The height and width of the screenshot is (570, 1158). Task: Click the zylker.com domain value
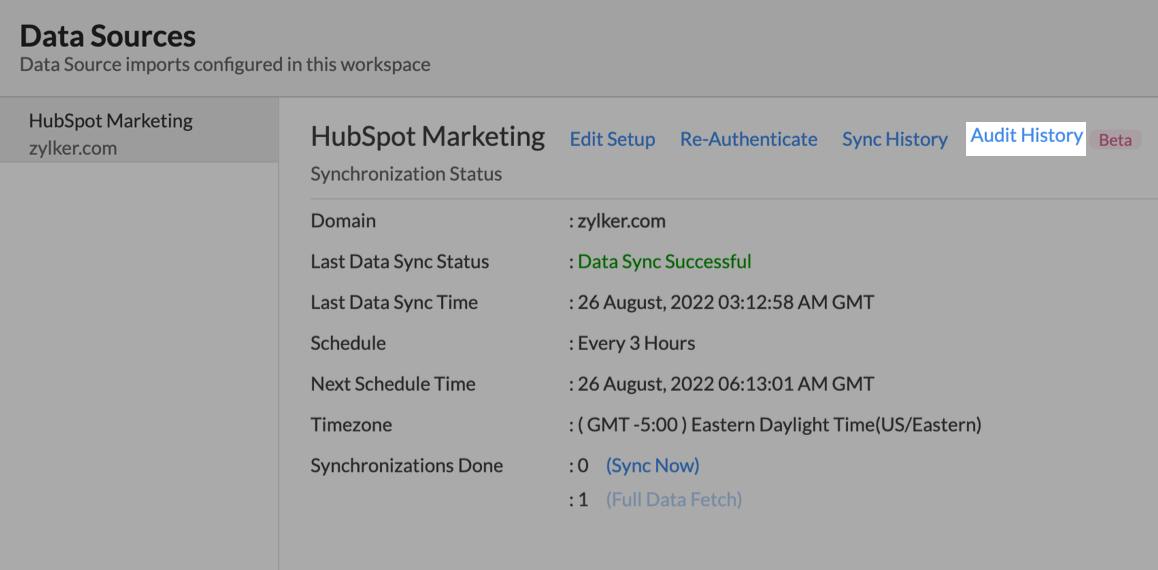(623, 221)
